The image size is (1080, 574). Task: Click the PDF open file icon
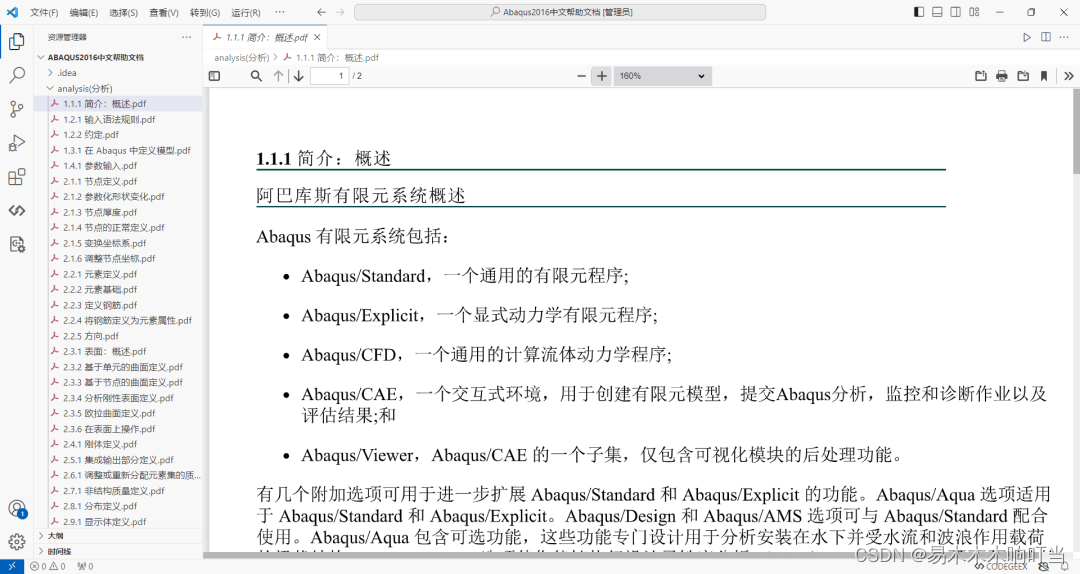tap(981, 76)
